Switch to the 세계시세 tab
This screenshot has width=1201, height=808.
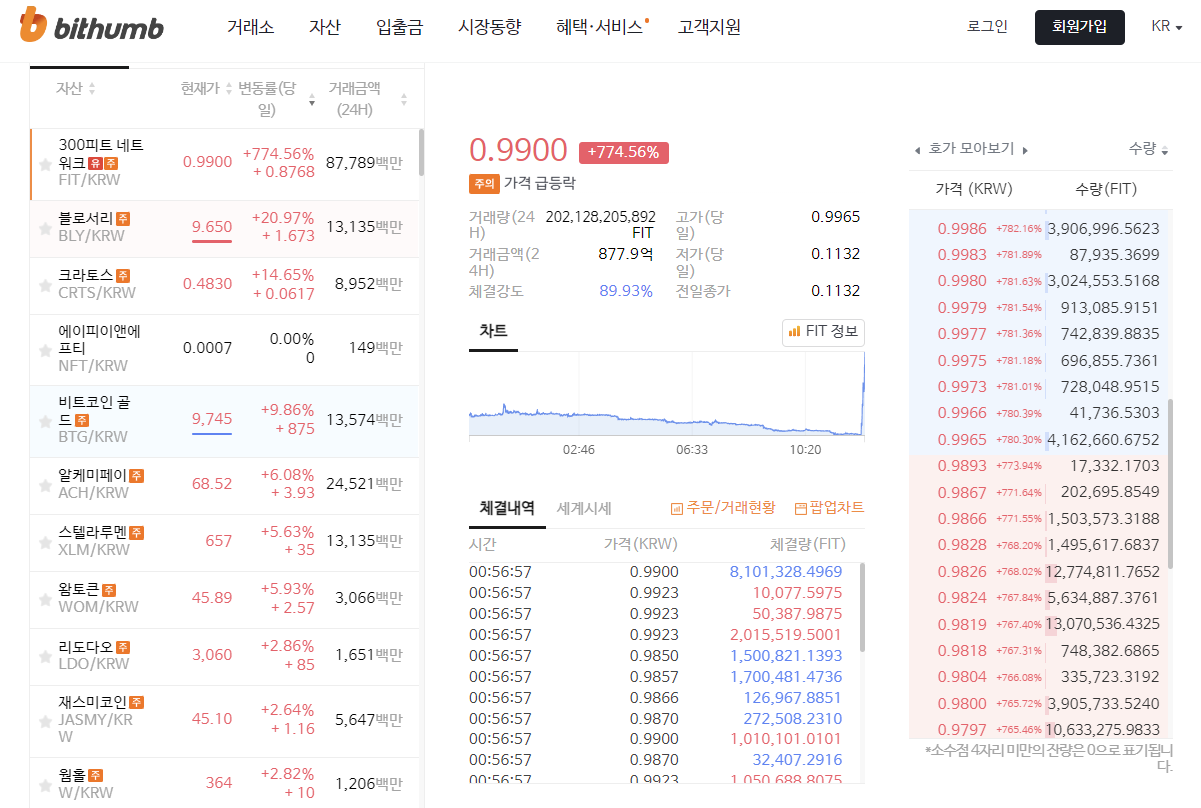pyautogui.click(x=584, y=508)
